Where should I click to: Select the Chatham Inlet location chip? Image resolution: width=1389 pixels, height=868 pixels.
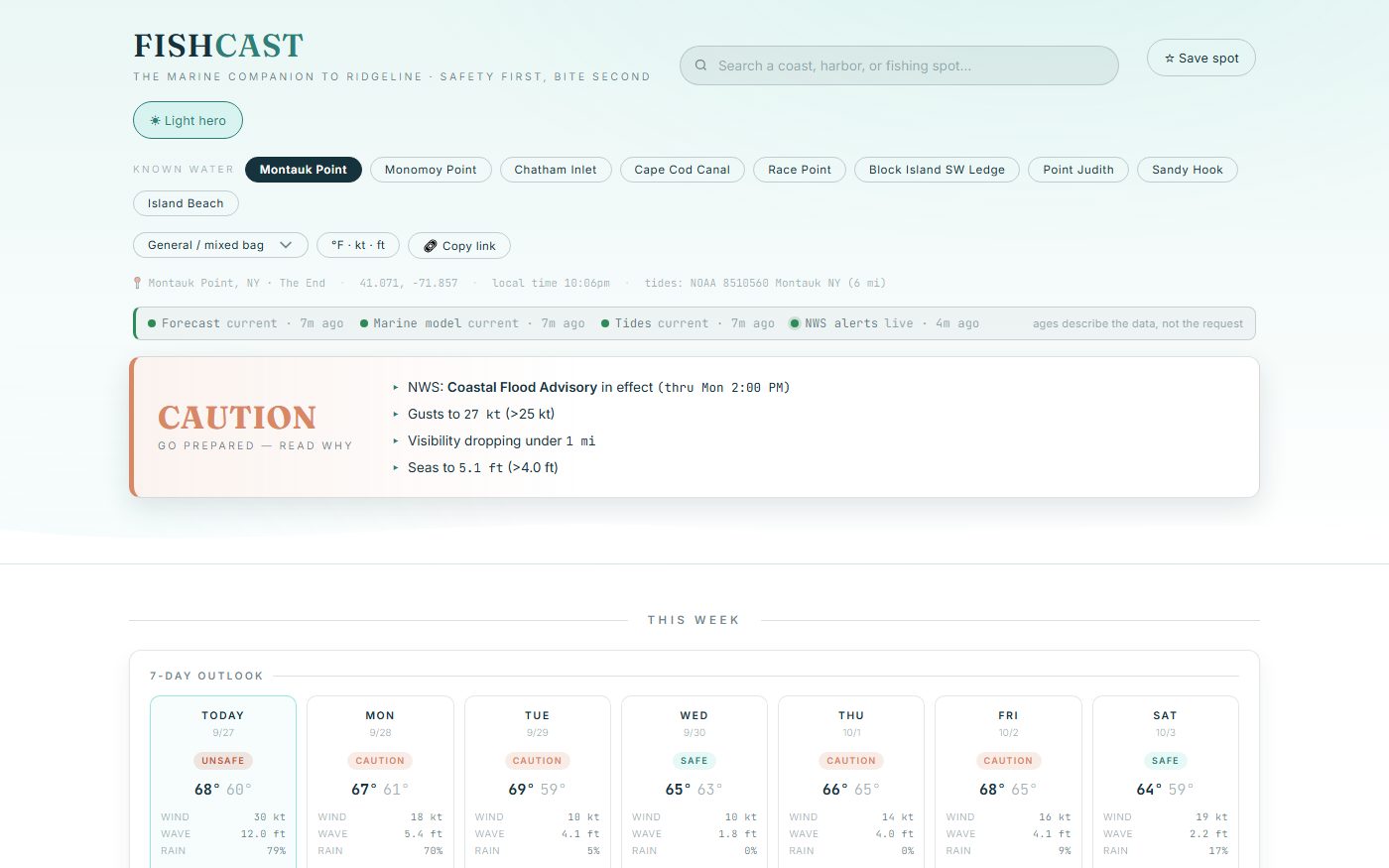point(556,170)
